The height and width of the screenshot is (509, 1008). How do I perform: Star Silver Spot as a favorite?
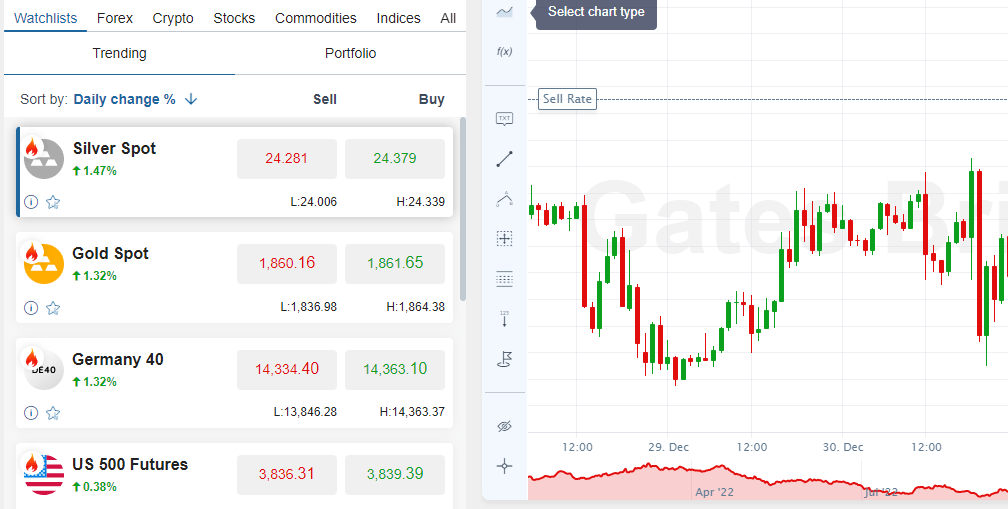coord(53,202)
